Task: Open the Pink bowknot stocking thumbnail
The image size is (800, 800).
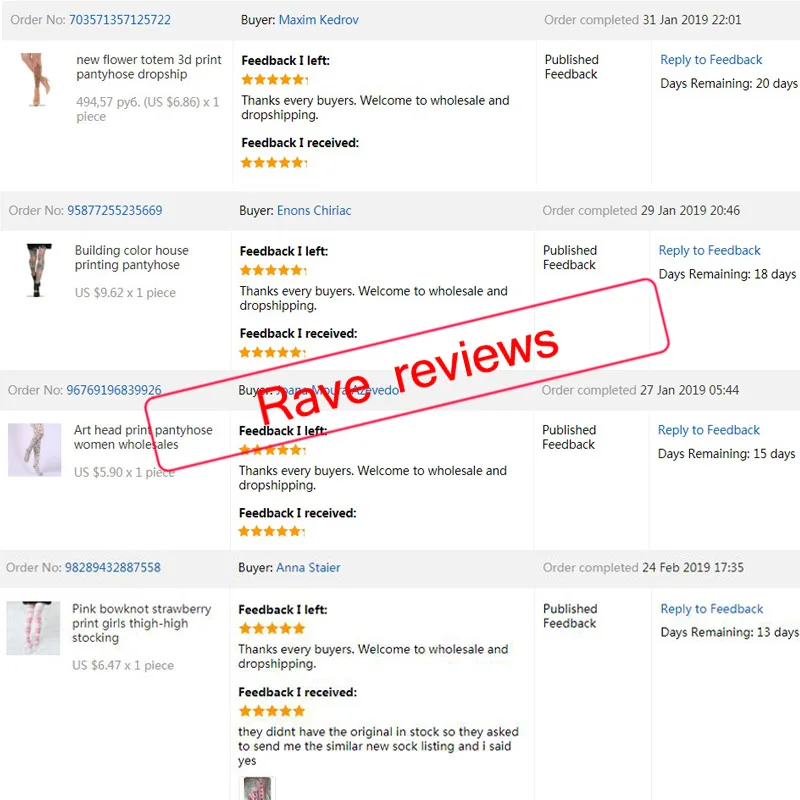Action: 33,628
